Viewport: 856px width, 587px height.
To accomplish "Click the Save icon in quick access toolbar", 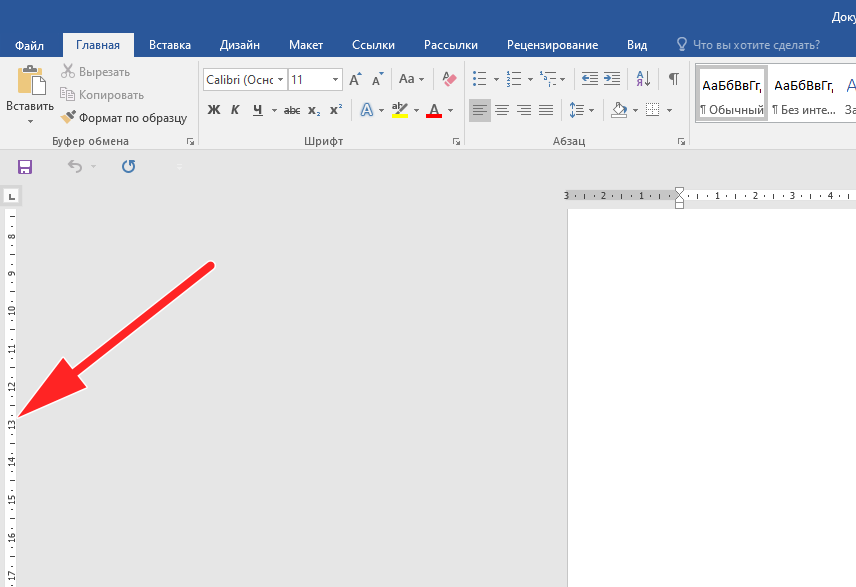I will (x=25, y=167).
